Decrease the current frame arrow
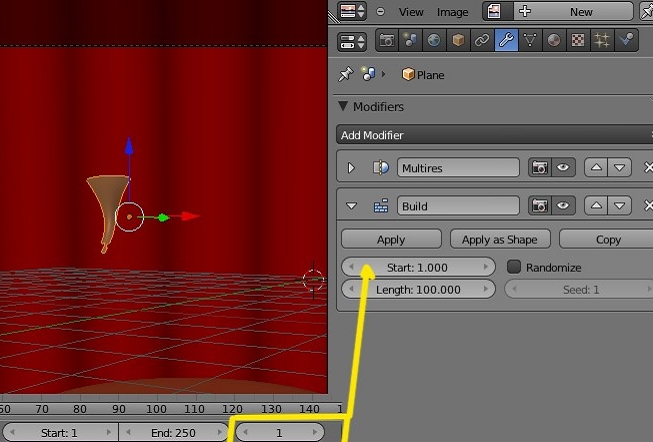This screenshot has height=442, width=653. click(245, 432)
